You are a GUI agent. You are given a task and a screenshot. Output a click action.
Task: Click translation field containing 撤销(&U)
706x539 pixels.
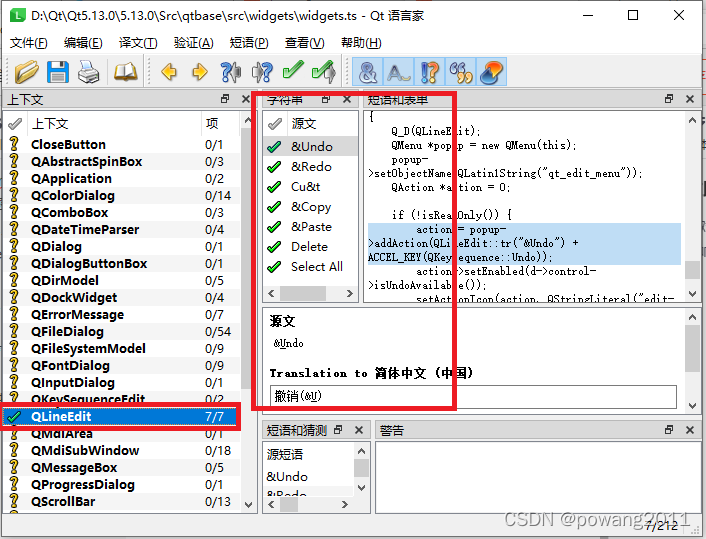473,397
